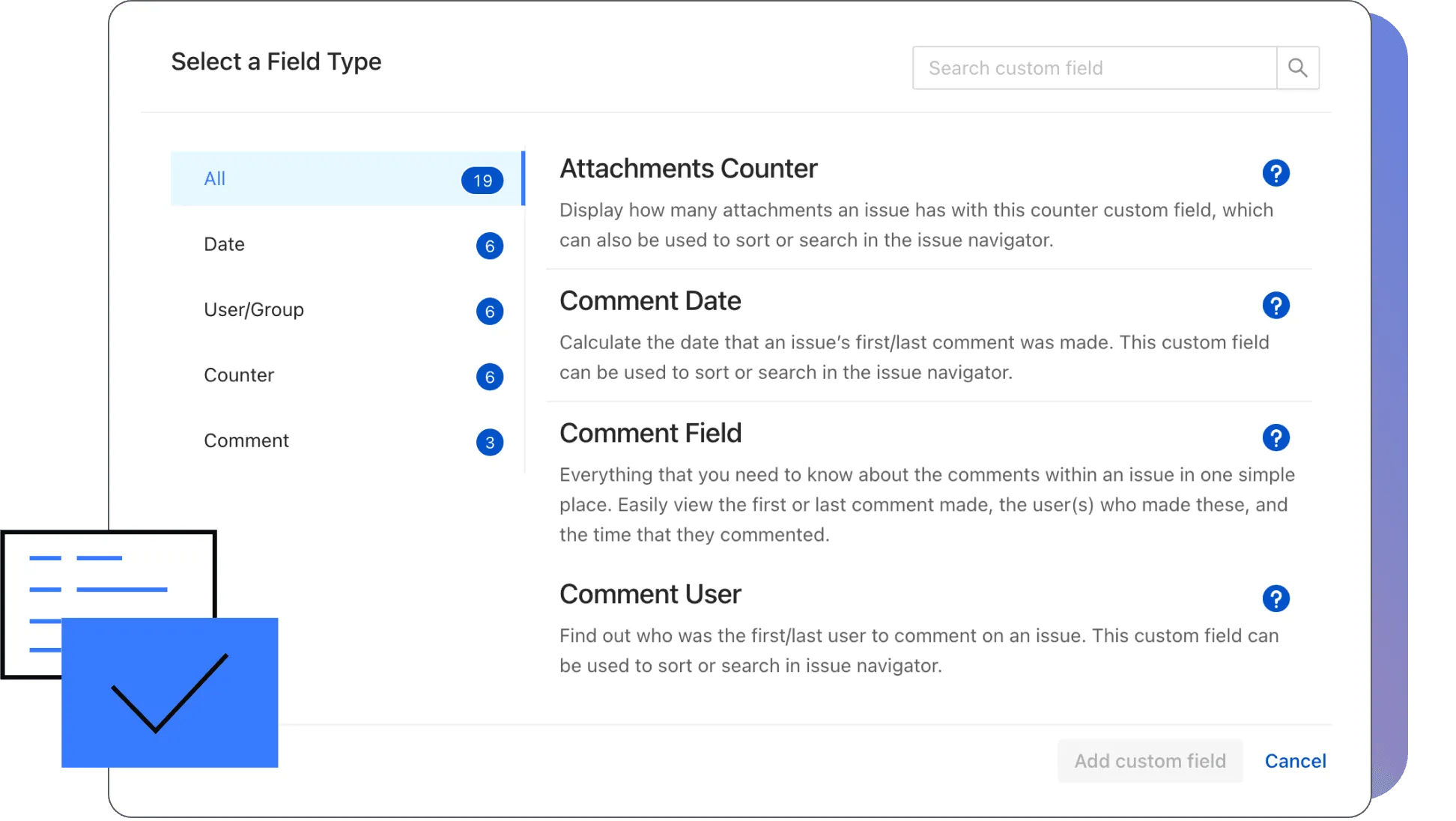This screenshot has height=821, width=1456.
Task: Select the All category tab
Action: (215, 179)
